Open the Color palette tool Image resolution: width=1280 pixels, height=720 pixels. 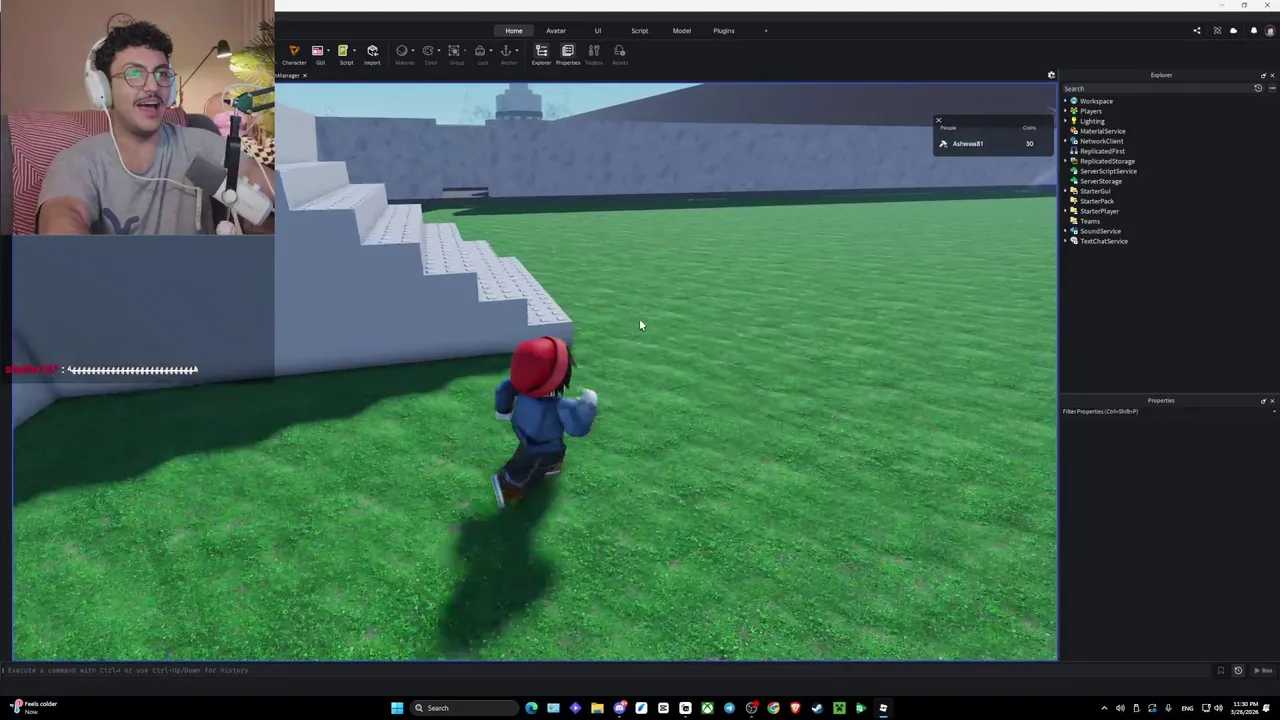[427, 51]
